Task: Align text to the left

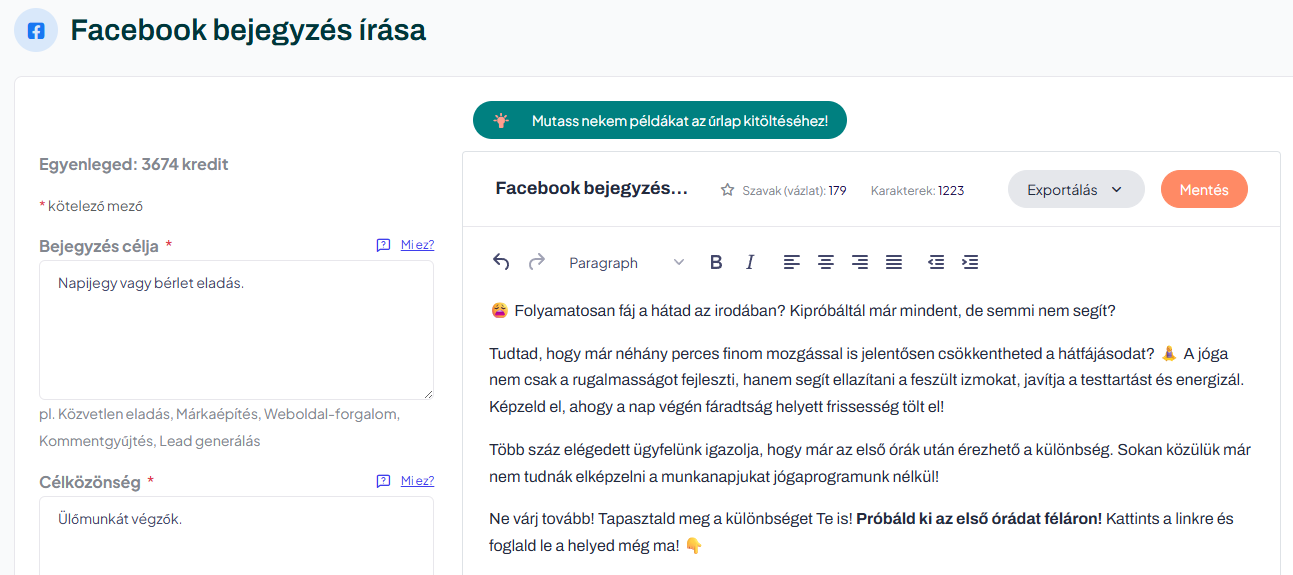Action: [x=791, y=262]
